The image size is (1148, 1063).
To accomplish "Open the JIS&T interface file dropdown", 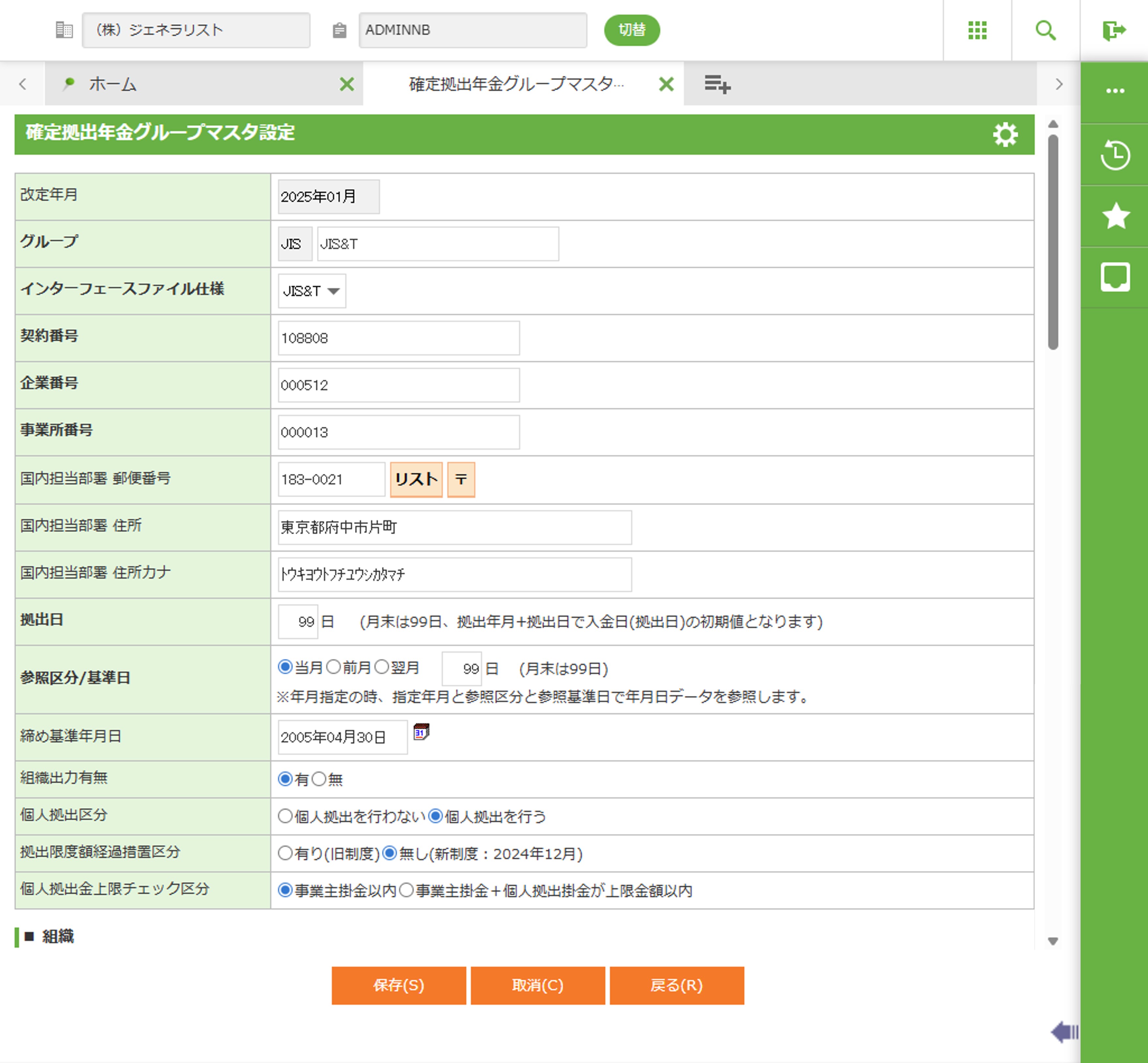I will [x=311, y=291].
